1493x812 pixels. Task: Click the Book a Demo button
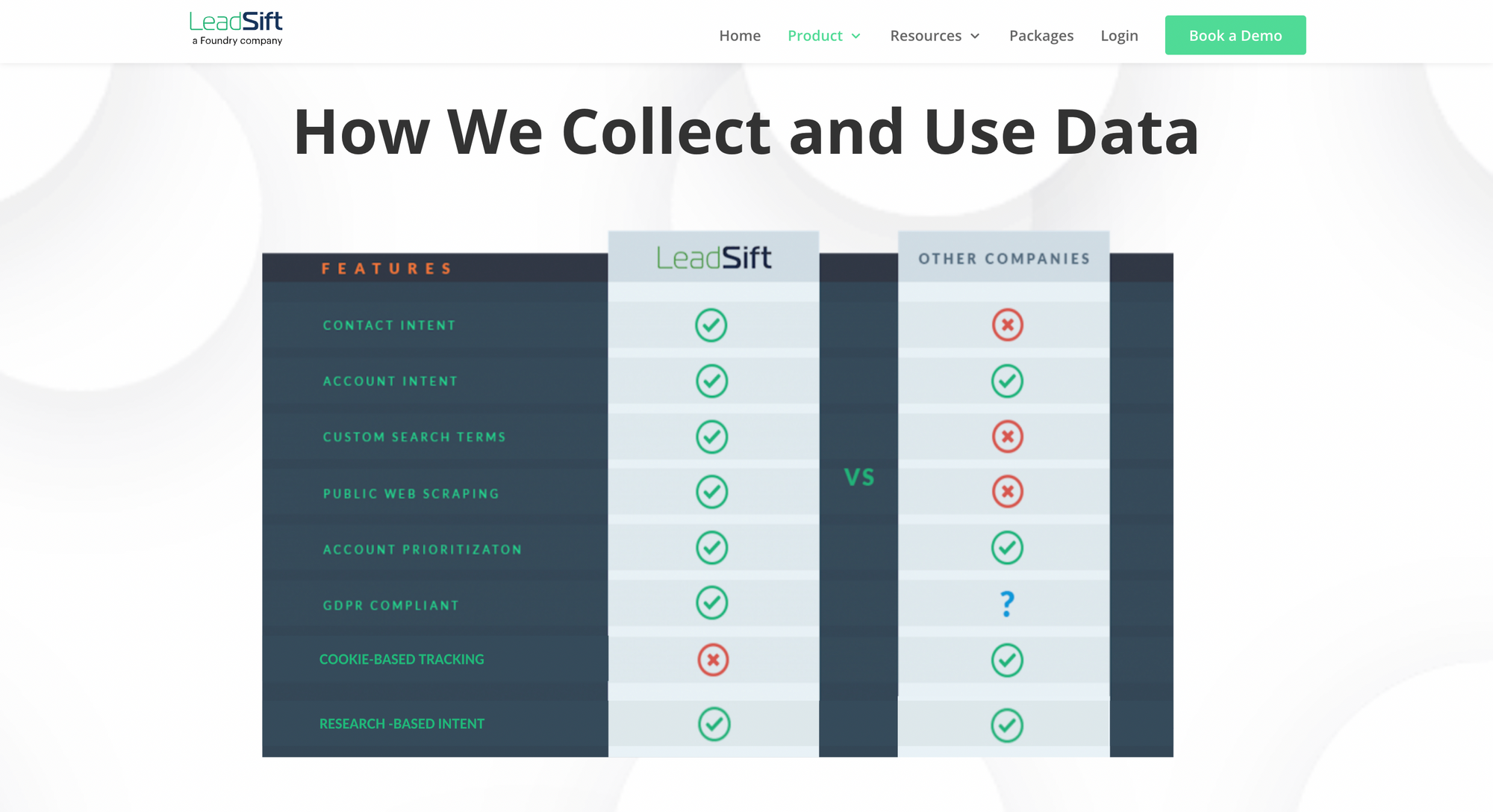(1235, 35)
